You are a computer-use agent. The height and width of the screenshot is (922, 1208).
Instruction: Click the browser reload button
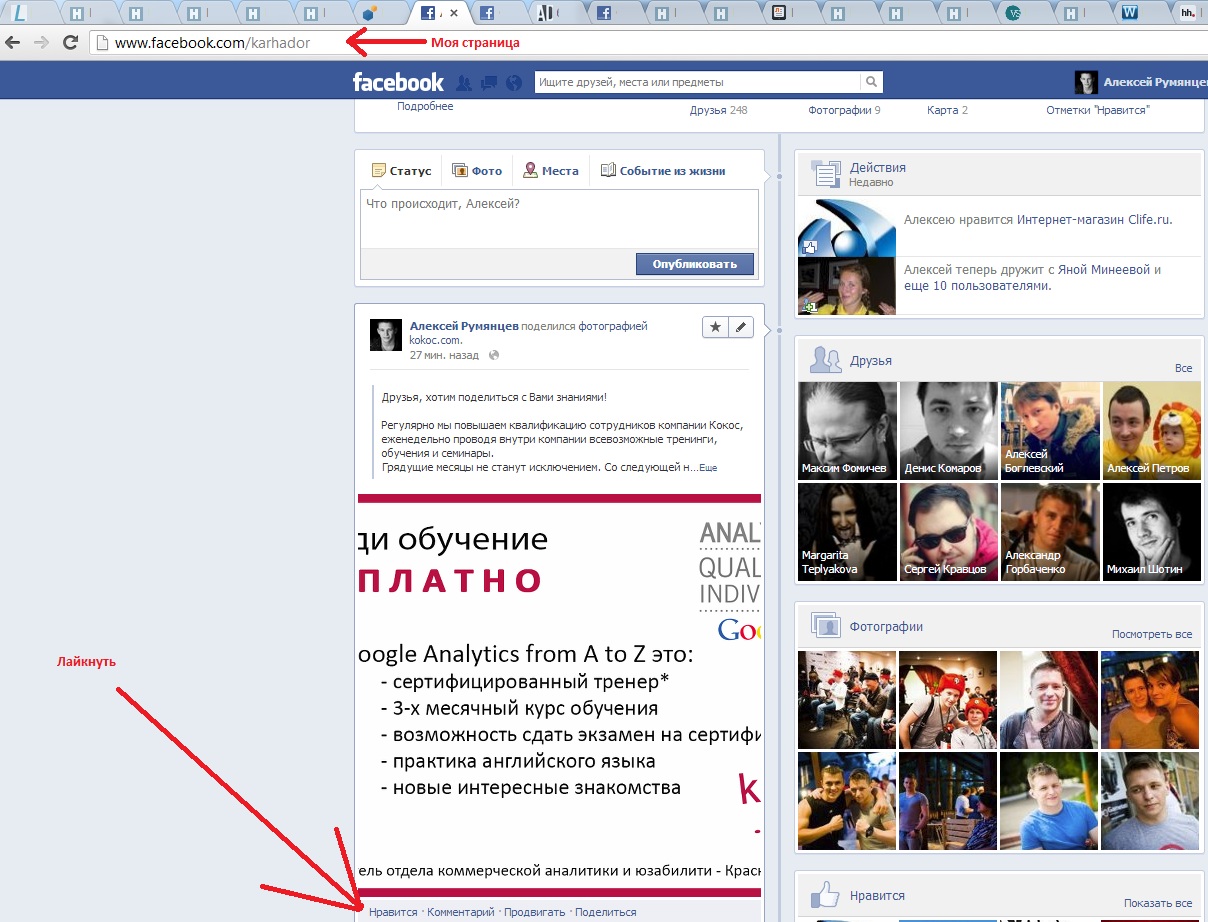(70, 42)
